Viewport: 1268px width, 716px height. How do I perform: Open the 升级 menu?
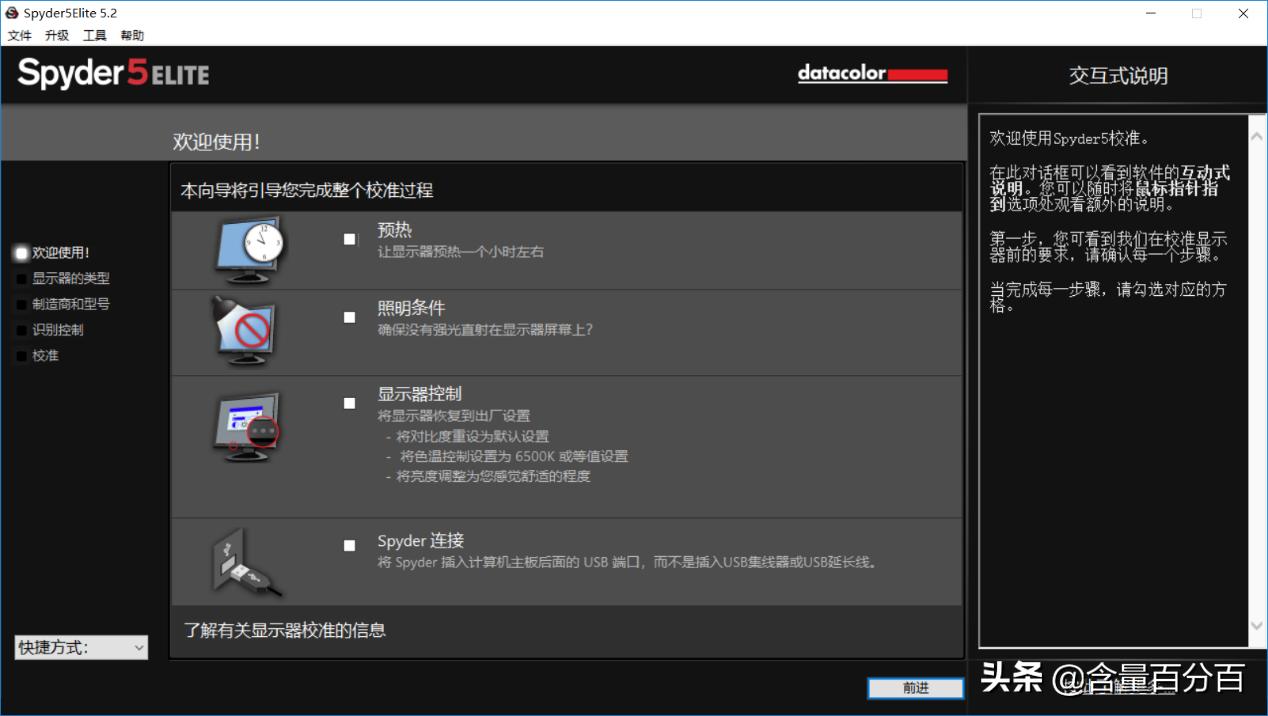56,35
